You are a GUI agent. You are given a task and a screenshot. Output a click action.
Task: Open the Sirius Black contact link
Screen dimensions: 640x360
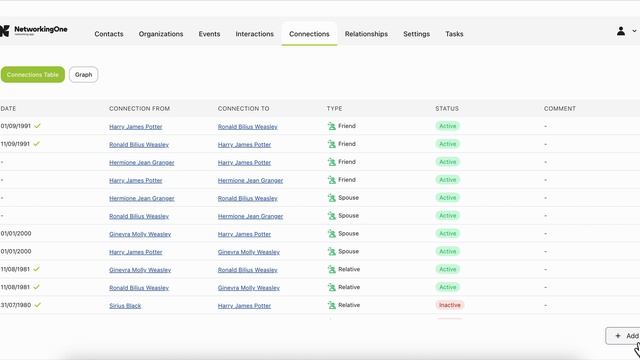[125, 306]
